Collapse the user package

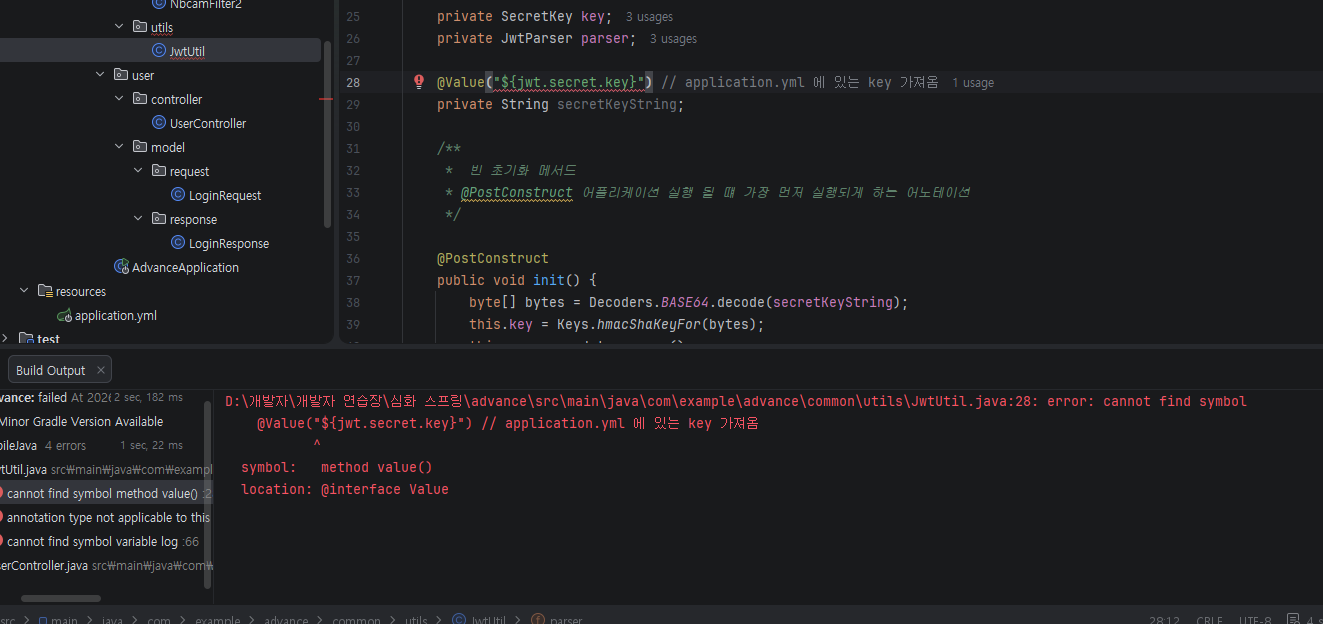click(100, 75)
